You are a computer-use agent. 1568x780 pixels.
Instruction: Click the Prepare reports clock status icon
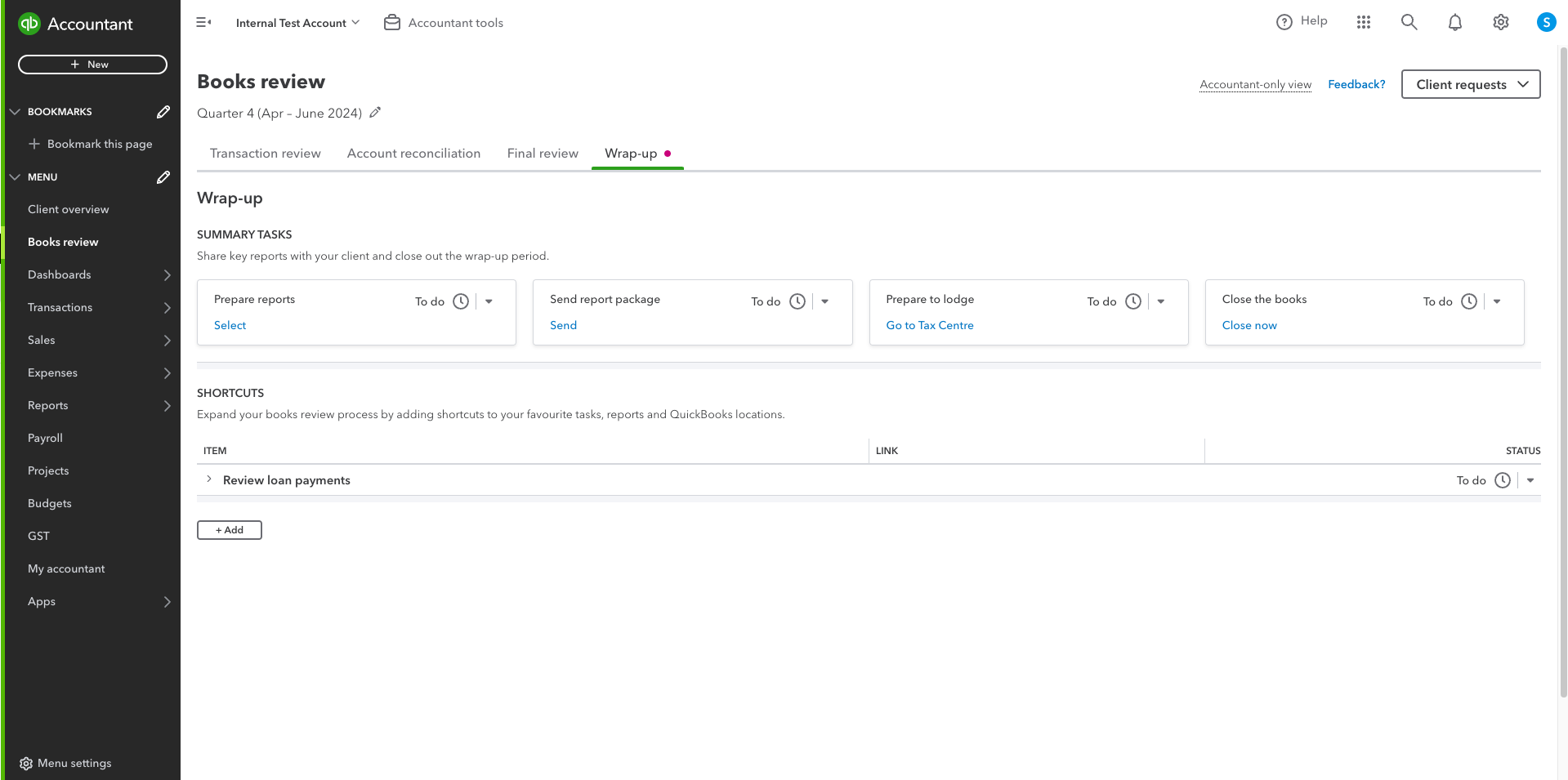pyautogui.click(x=461, y=301)
